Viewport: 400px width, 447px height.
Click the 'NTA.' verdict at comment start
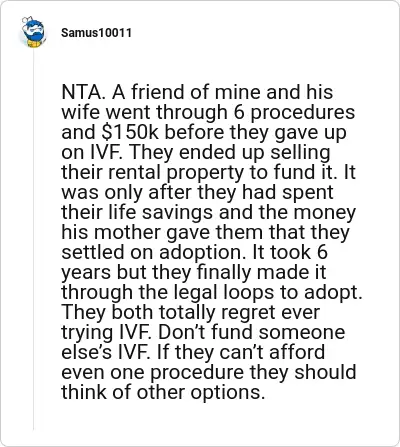click(84, 92)
